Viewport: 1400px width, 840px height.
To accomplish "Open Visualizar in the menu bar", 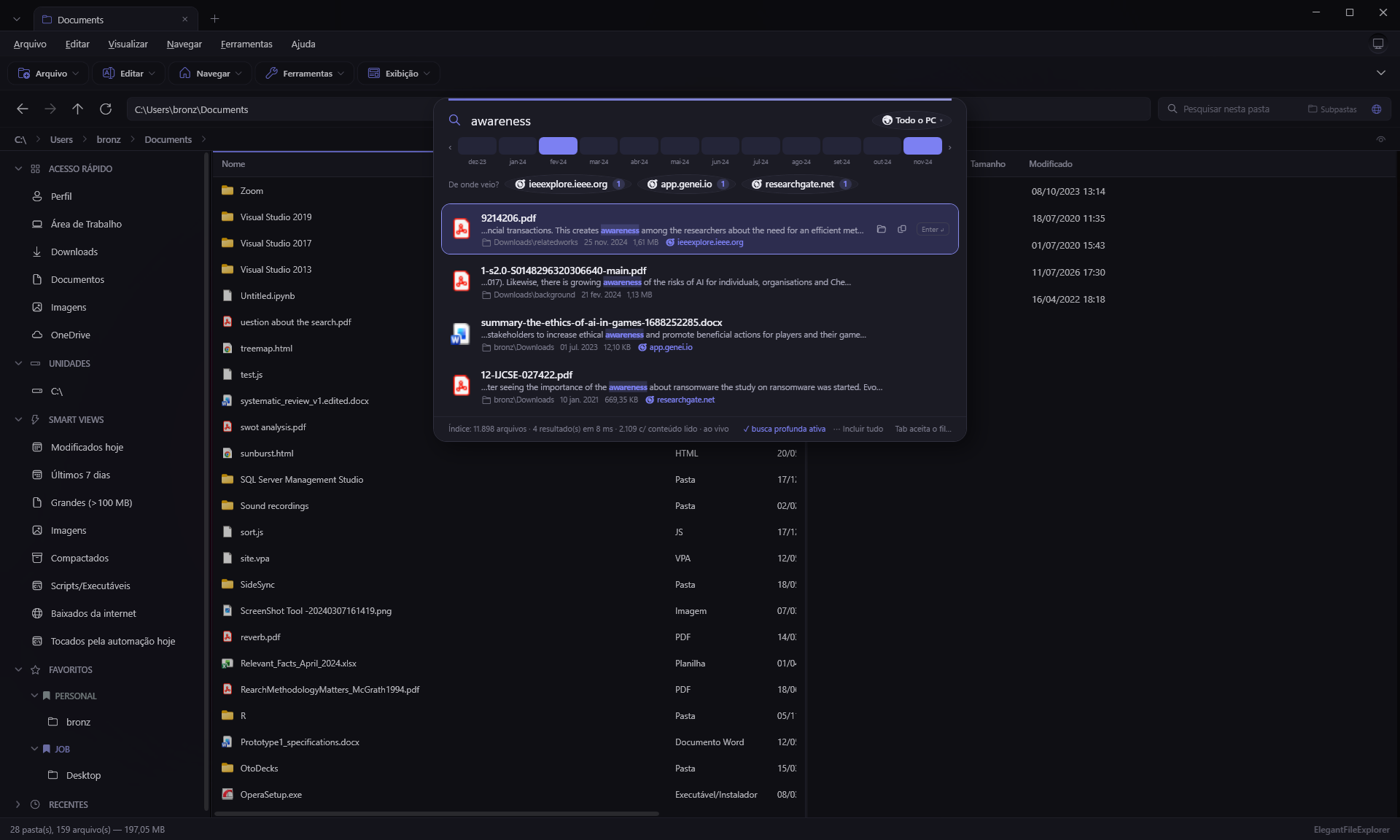I will (128, 44).
